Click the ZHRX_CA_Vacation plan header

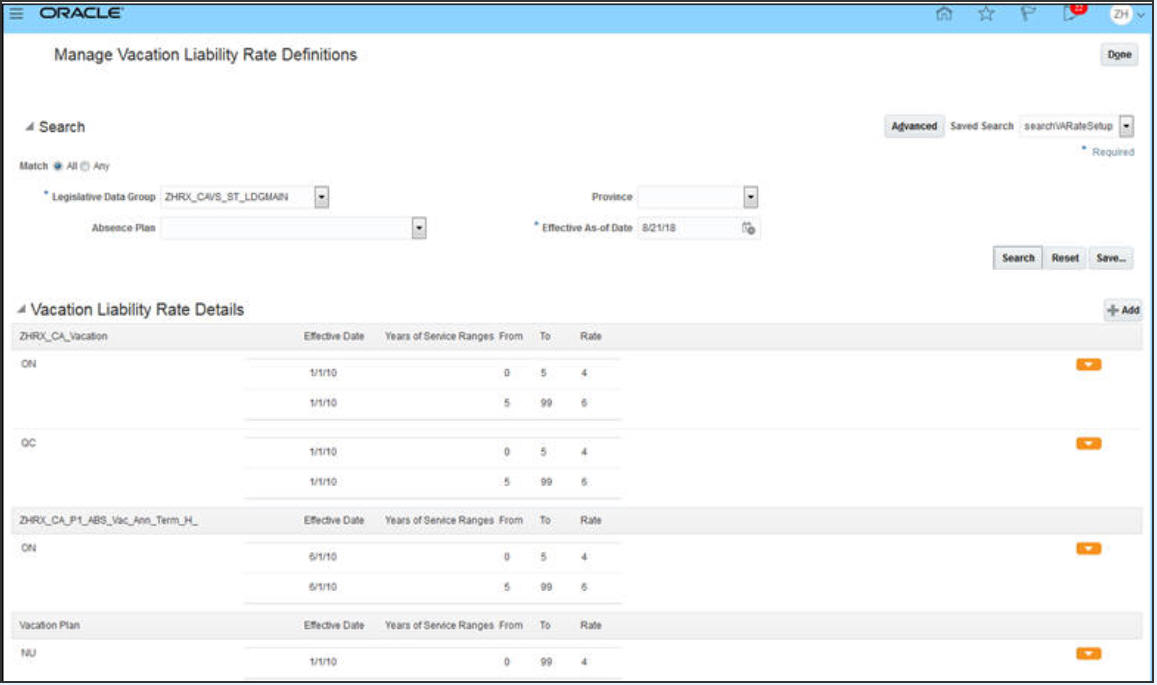(63, 337)
